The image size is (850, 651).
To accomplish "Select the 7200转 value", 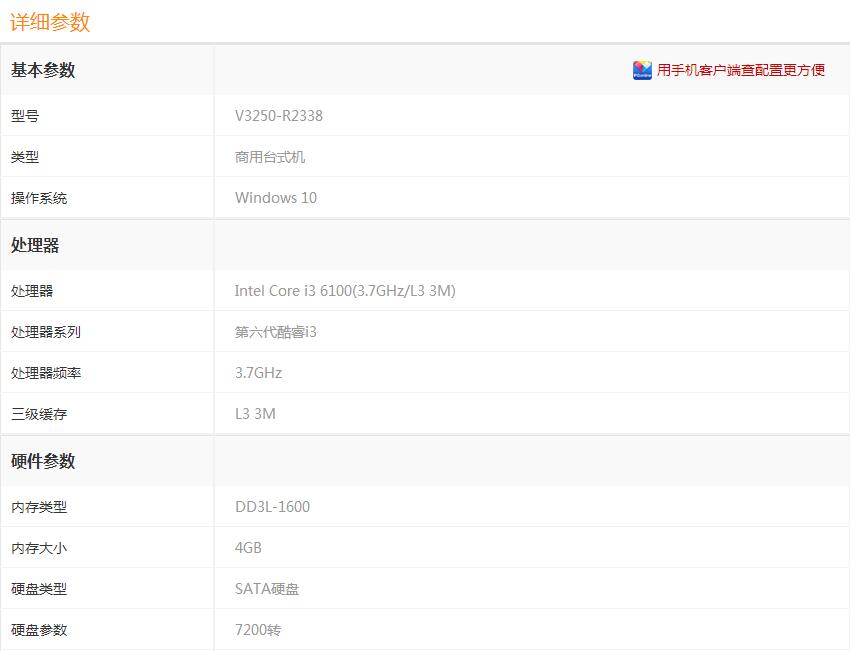I will coord(258,630).
